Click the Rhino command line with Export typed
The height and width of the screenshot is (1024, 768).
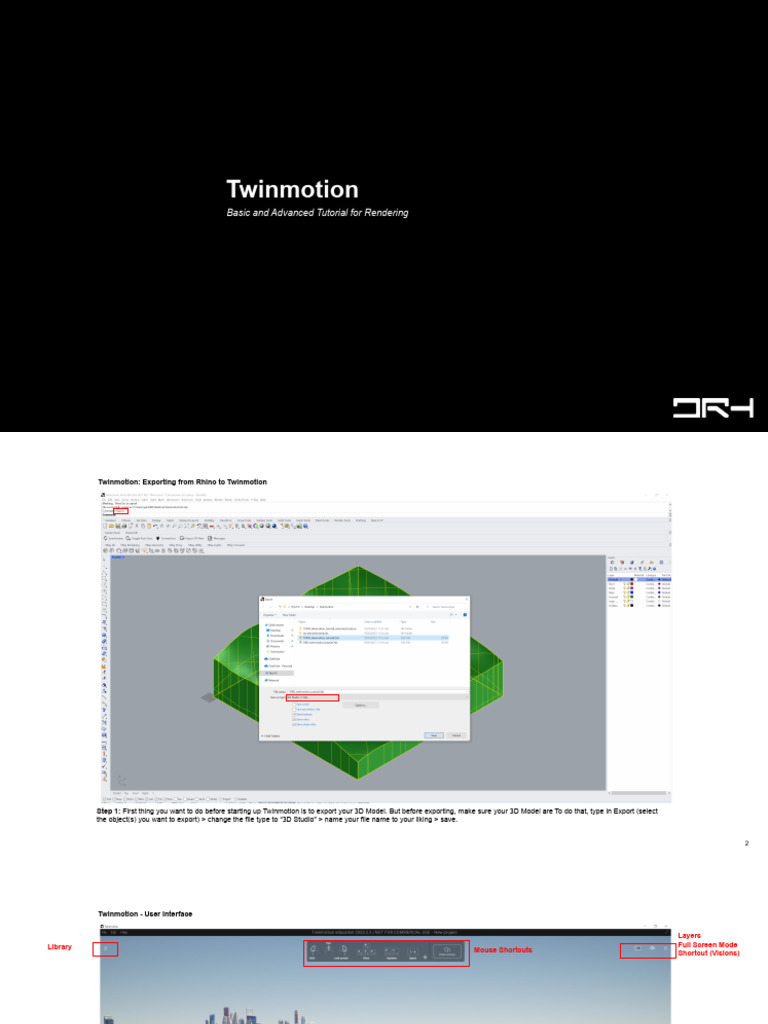pos(121,511)
